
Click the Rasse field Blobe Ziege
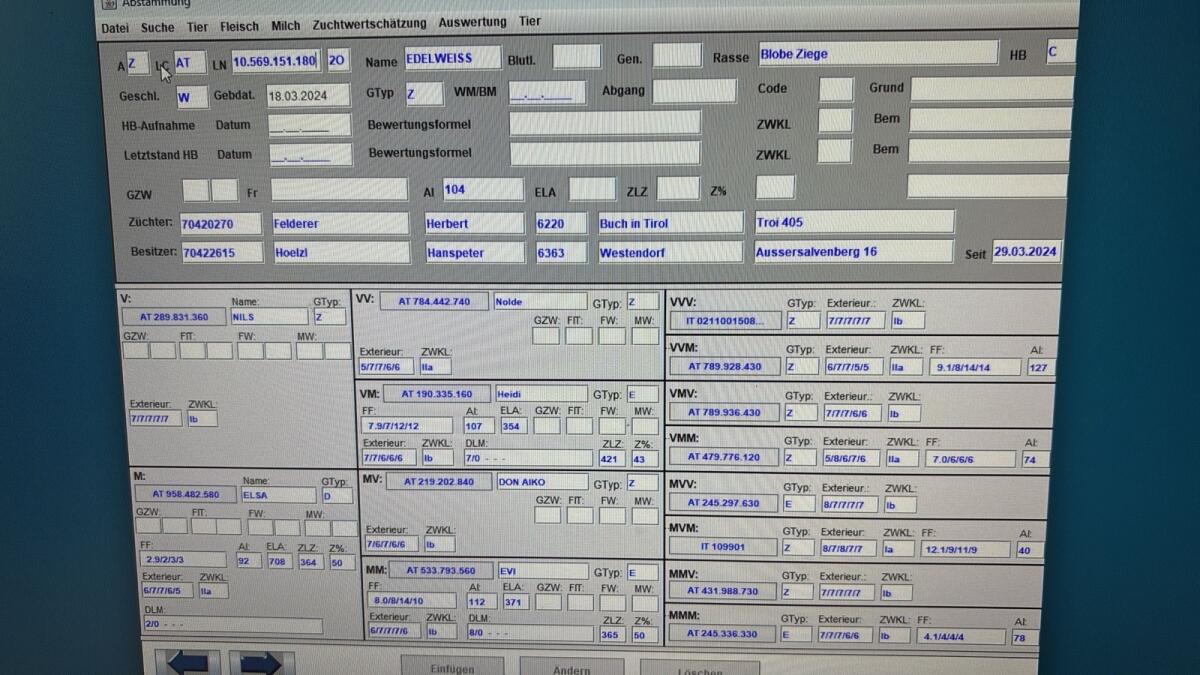click(878, 53)
